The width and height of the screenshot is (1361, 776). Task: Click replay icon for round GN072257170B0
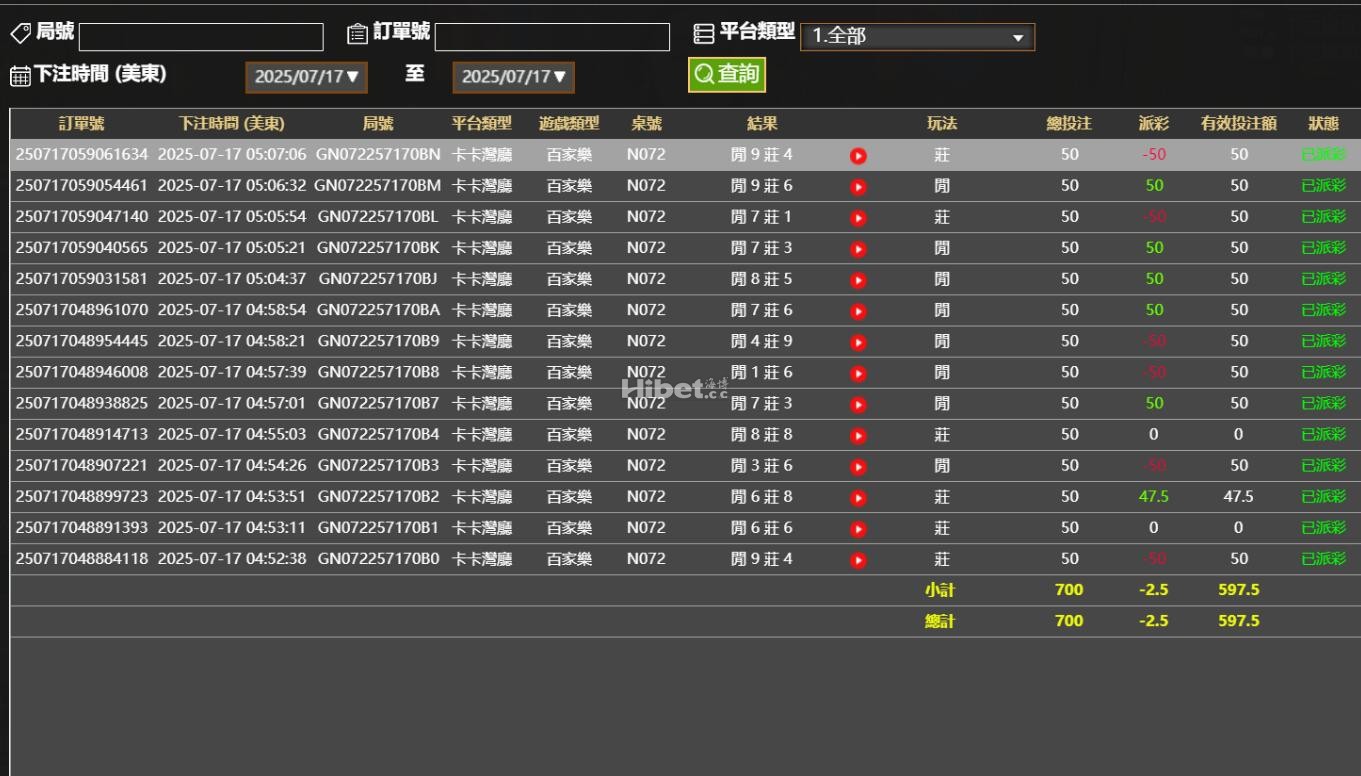[858, 560]
